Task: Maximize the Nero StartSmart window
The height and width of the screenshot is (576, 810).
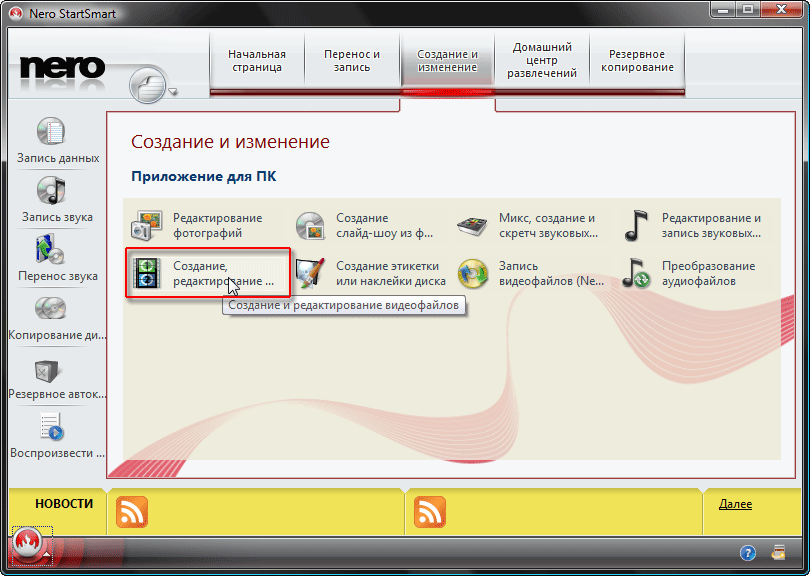Action: point(747,10)
